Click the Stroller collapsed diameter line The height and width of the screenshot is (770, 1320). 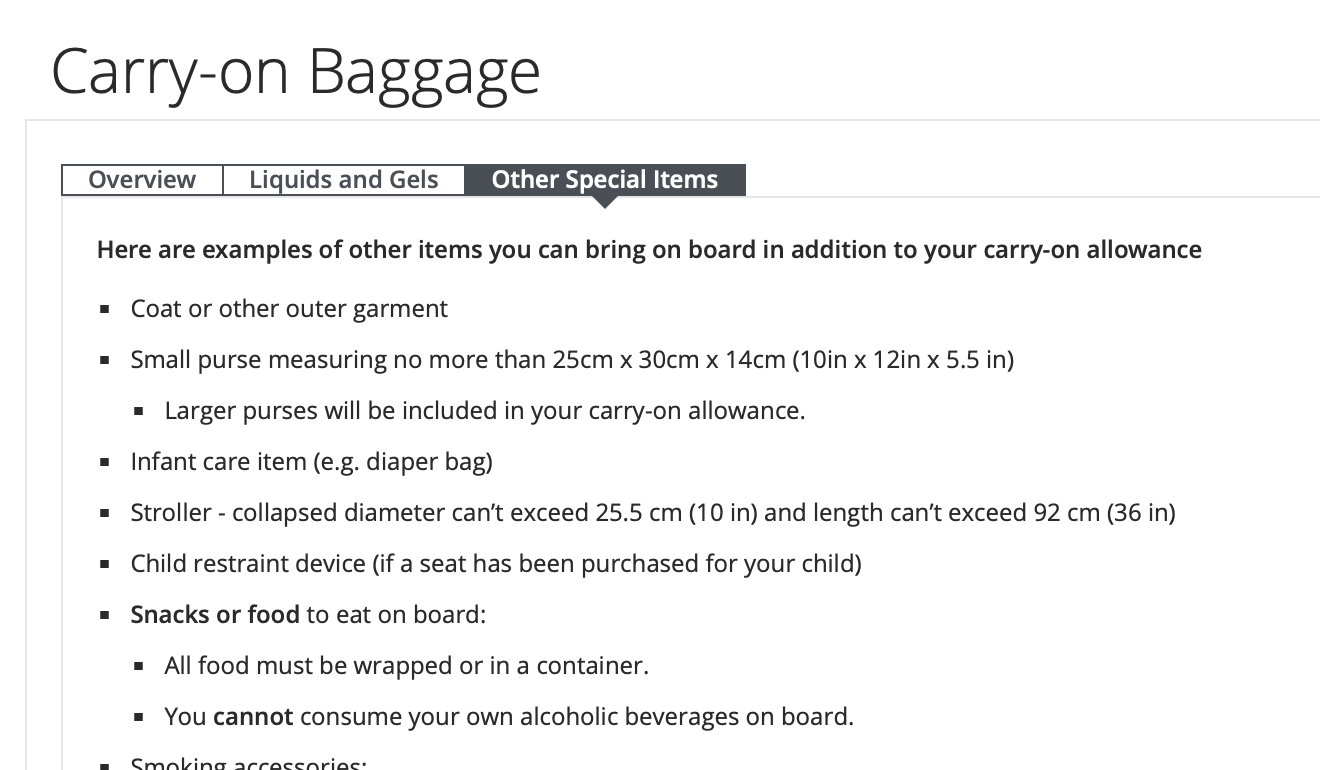tap(653, 512)
